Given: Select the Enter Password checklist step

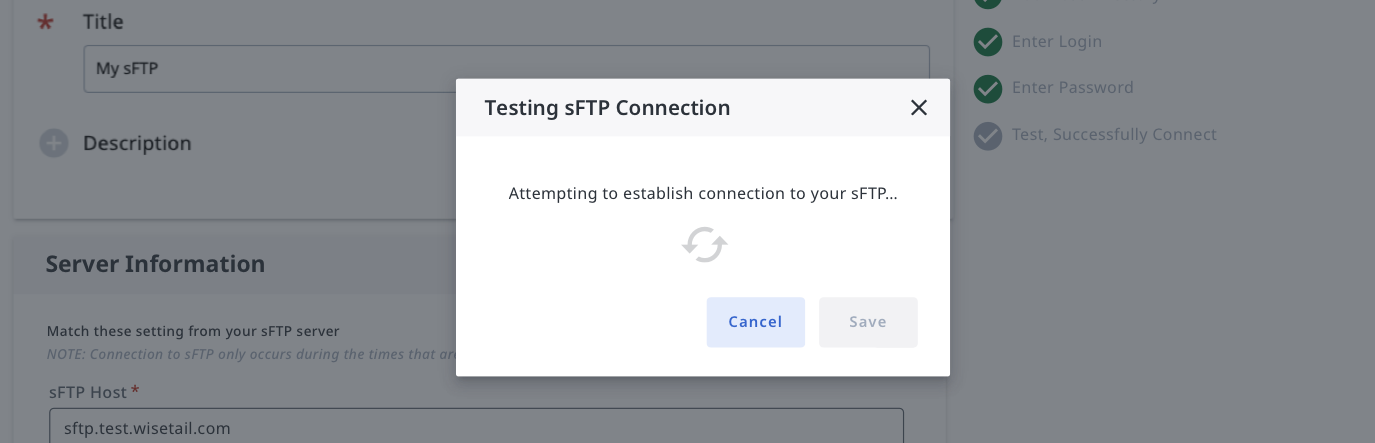Looking at the screenshot, I should pos(1072,88).
